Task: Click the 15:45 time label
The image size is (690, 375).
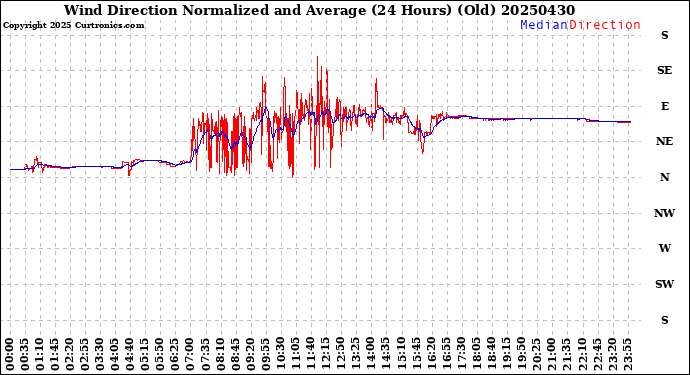Action: (x=416, y=354)
